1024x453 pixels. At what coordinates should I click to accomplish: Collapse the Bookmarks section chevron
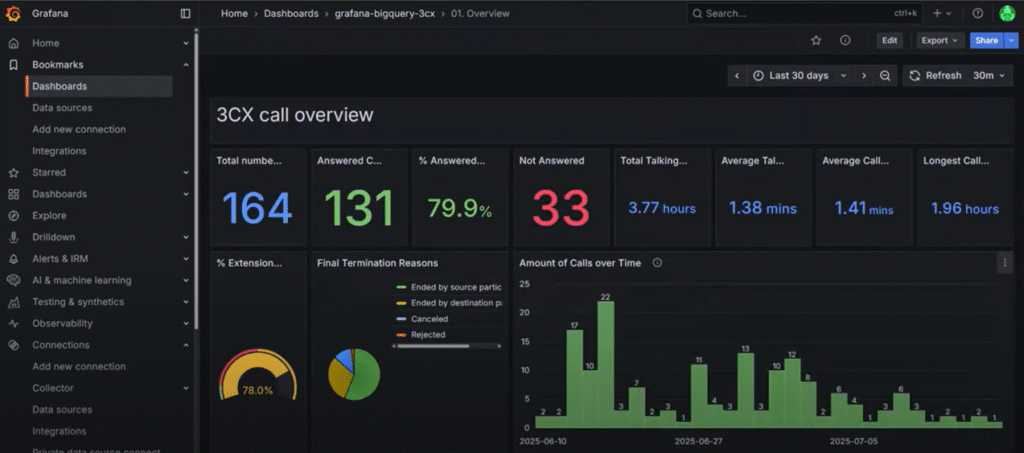(x=186, y=65)
